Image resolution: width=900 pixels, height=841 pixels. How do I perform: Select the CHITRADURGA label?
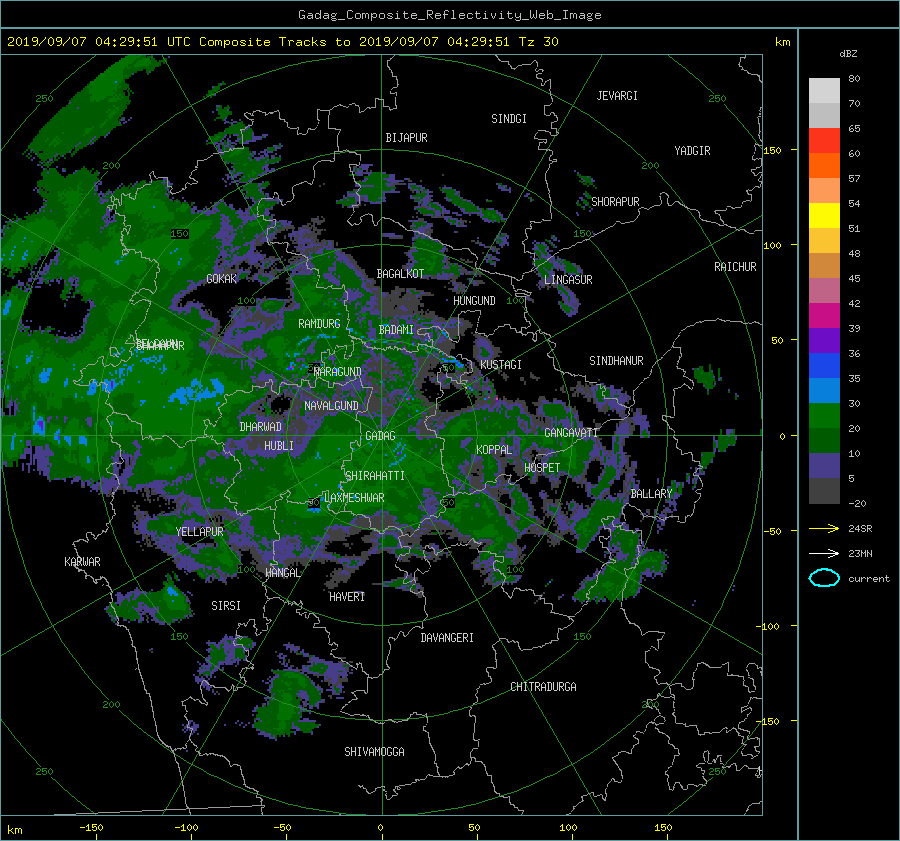(x=543, y=687)
